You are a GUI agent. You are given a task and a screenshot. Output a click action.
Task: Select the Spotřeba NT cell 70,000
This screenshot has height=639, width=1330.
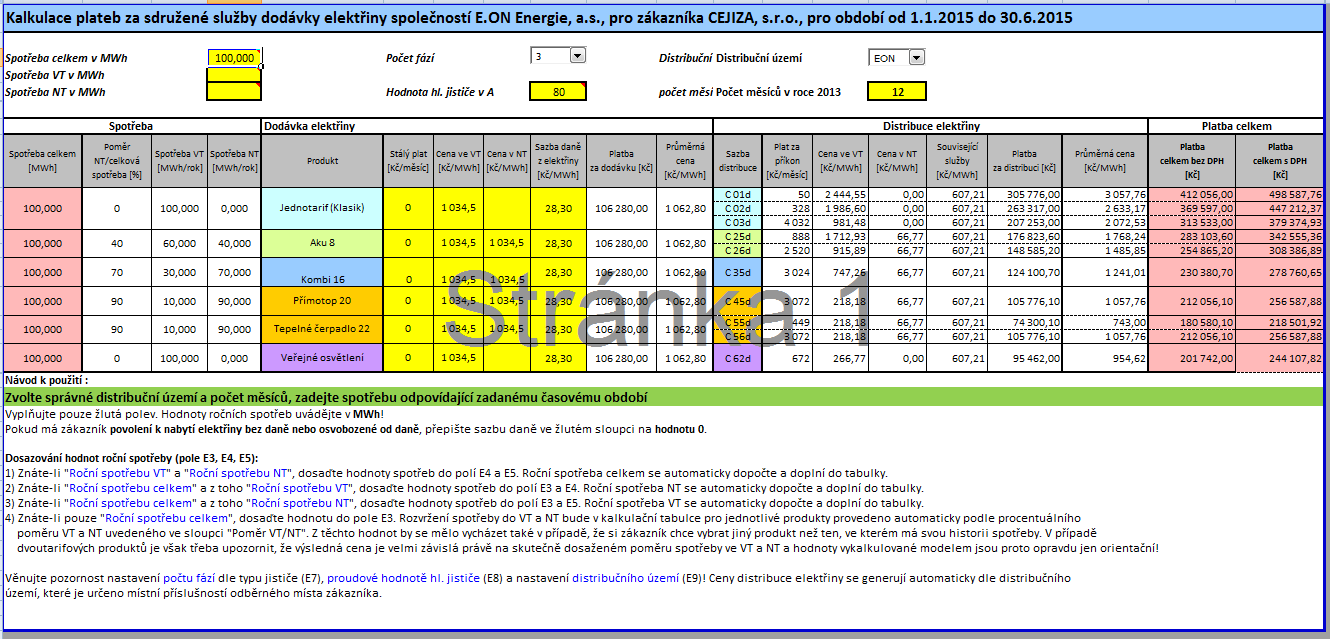(234, 272)
